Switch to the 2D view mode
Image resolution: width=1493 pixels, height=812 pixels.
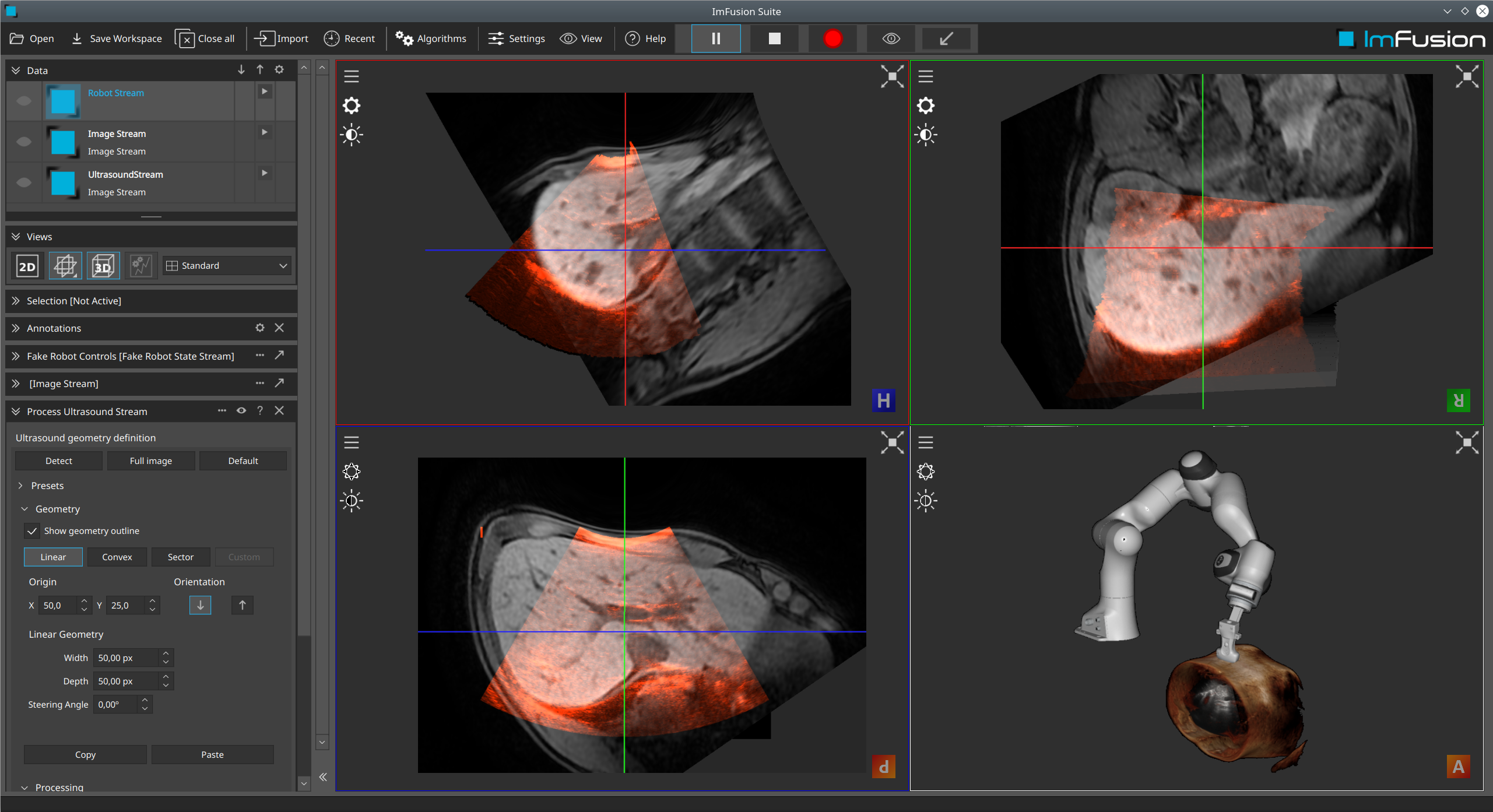(x=27, y=266)
